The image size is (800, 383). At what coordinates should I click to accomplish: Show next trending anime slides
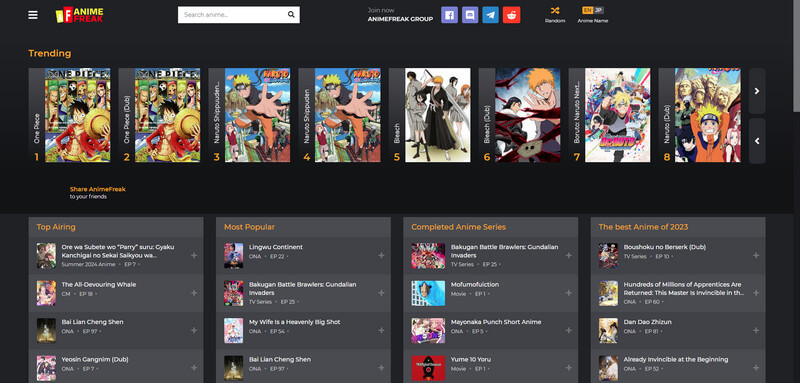tap(757, 91)
